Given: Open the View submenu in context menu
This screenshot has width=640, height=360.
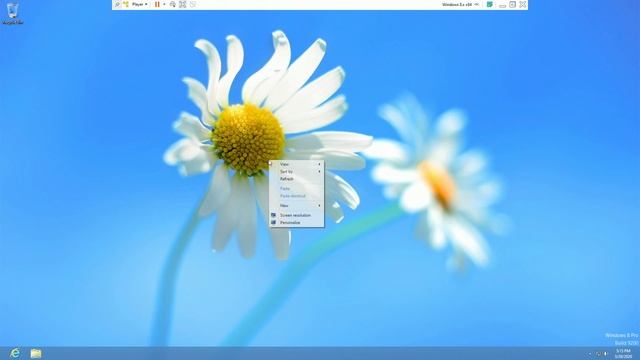Looking at the screenshot, I should pos(297,164).
